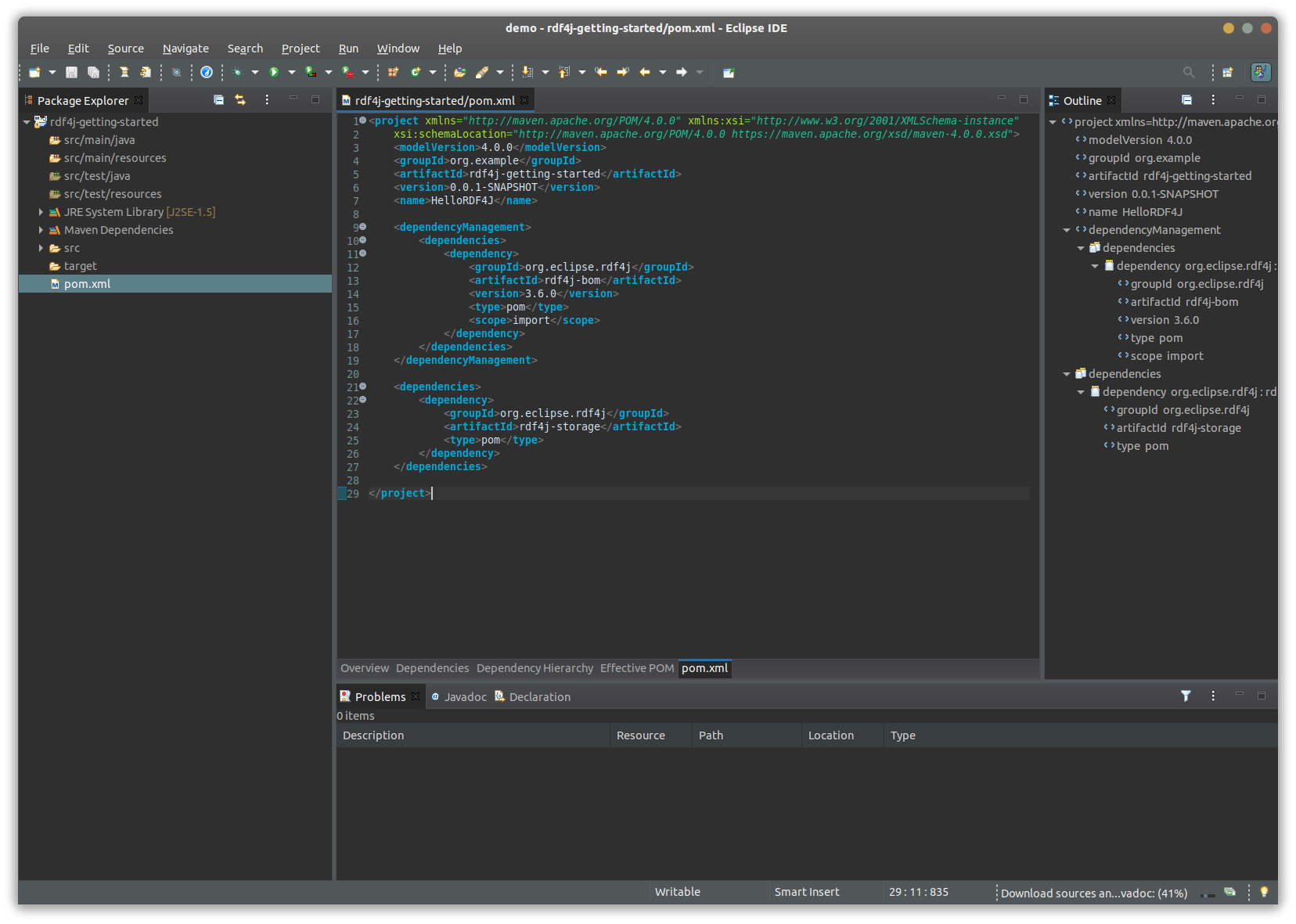The image size is (1296, 924).
Task: Select artifactId rdf4j-storage in Outline
Action: [x=1179, y=428]
